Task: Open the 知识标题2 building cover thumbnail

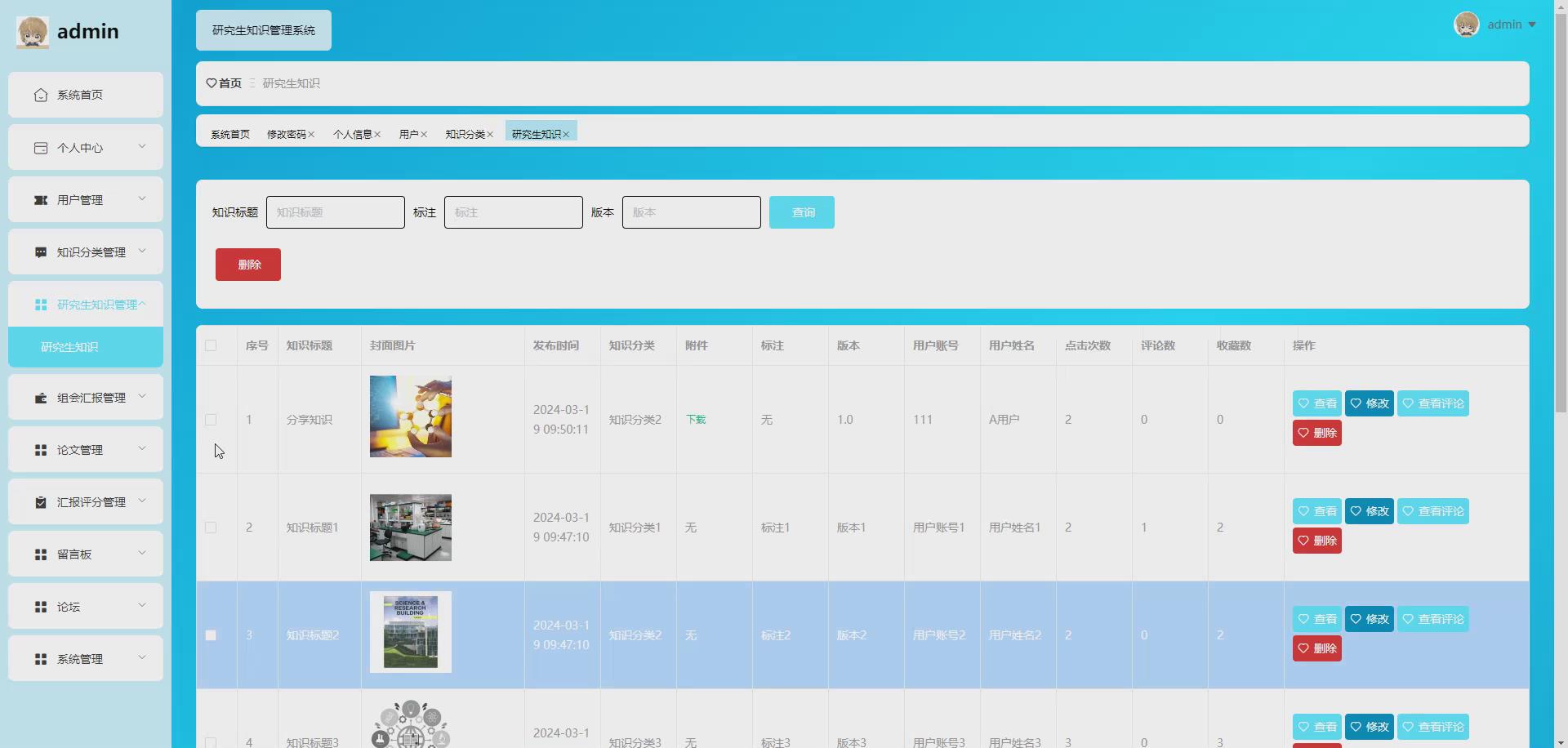Action: coord(411,632)
